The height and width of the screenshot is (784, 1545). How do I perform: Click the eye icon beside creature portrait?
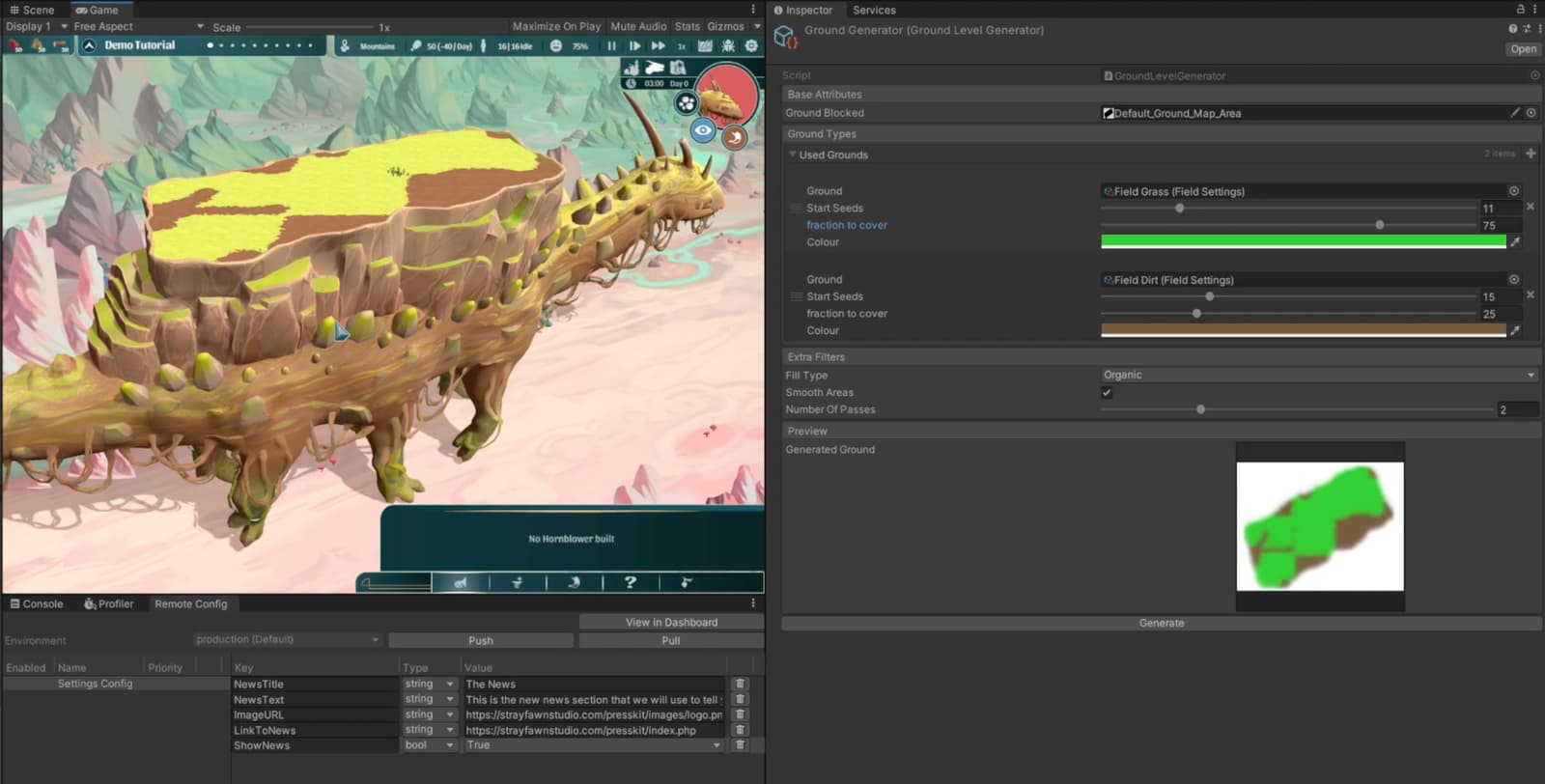[x=703, y=130]
